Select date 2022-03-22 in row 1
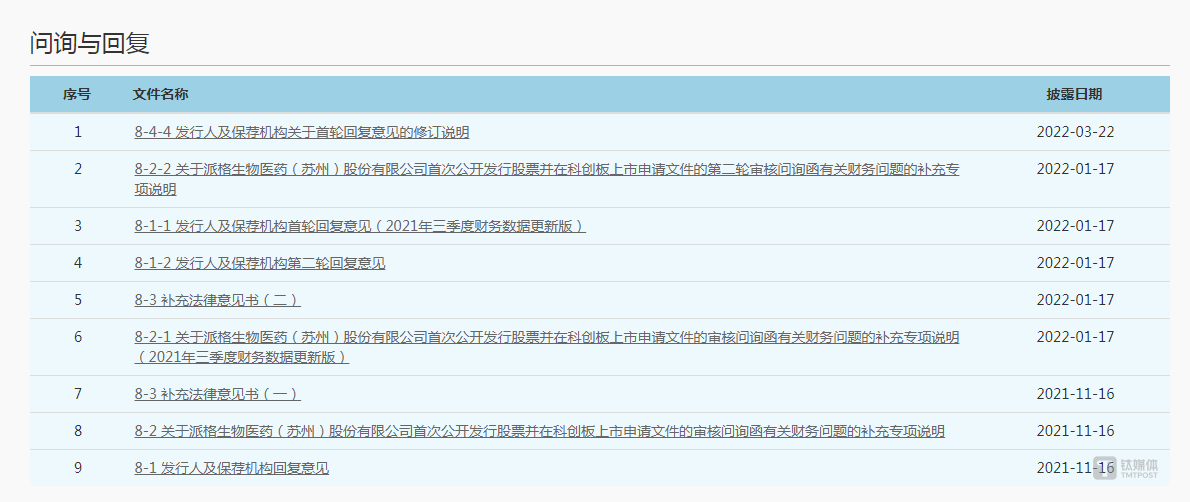 tap(1075, 132)
